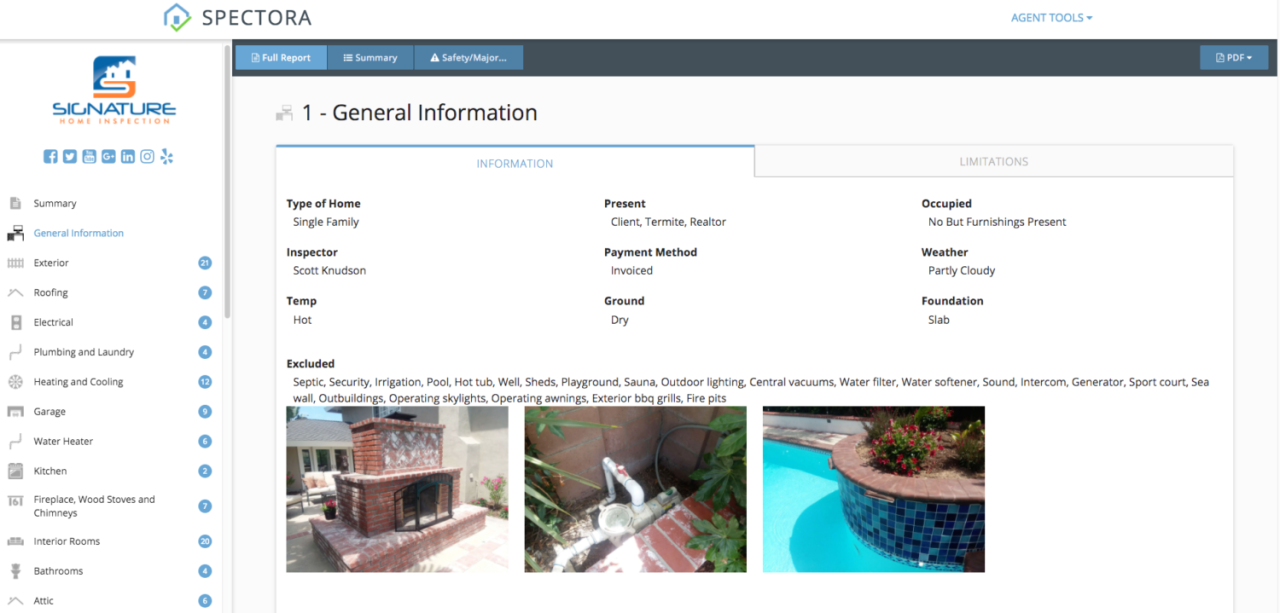Image resolution: width=1280 pixels, height=613 pixels.
Task: Open the PDF dropdown button
Action: [1233, 58]
